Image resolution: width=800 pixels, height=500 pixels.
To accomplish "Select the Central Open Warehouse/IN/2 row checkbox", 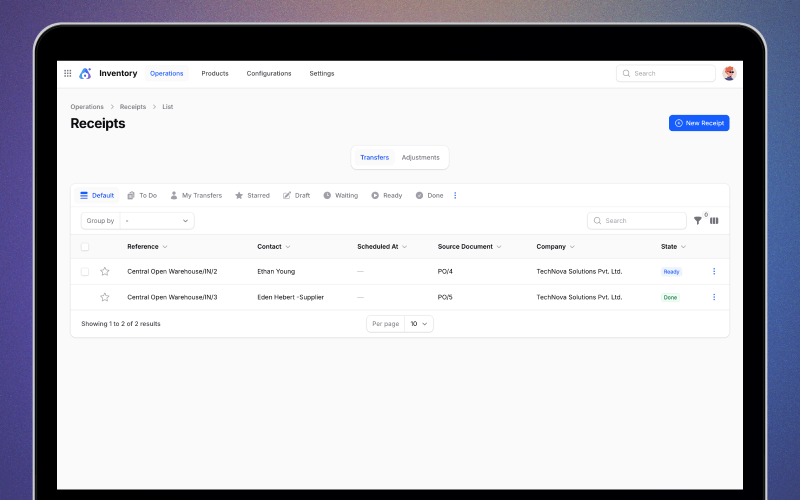I will pos(85,271).
